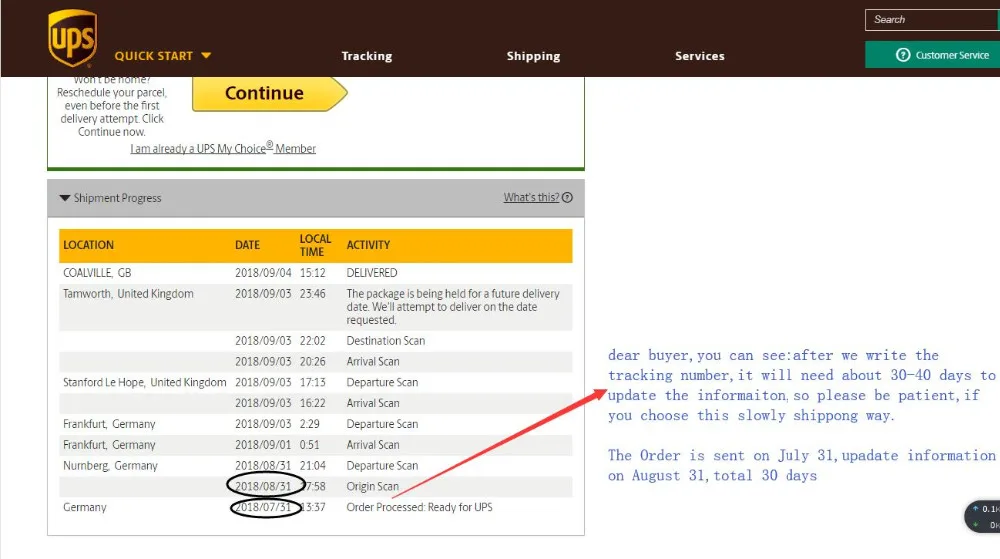Screen dimensions: 1000x559
Task: Click the UPS shield logo
Action: (72, 38)
